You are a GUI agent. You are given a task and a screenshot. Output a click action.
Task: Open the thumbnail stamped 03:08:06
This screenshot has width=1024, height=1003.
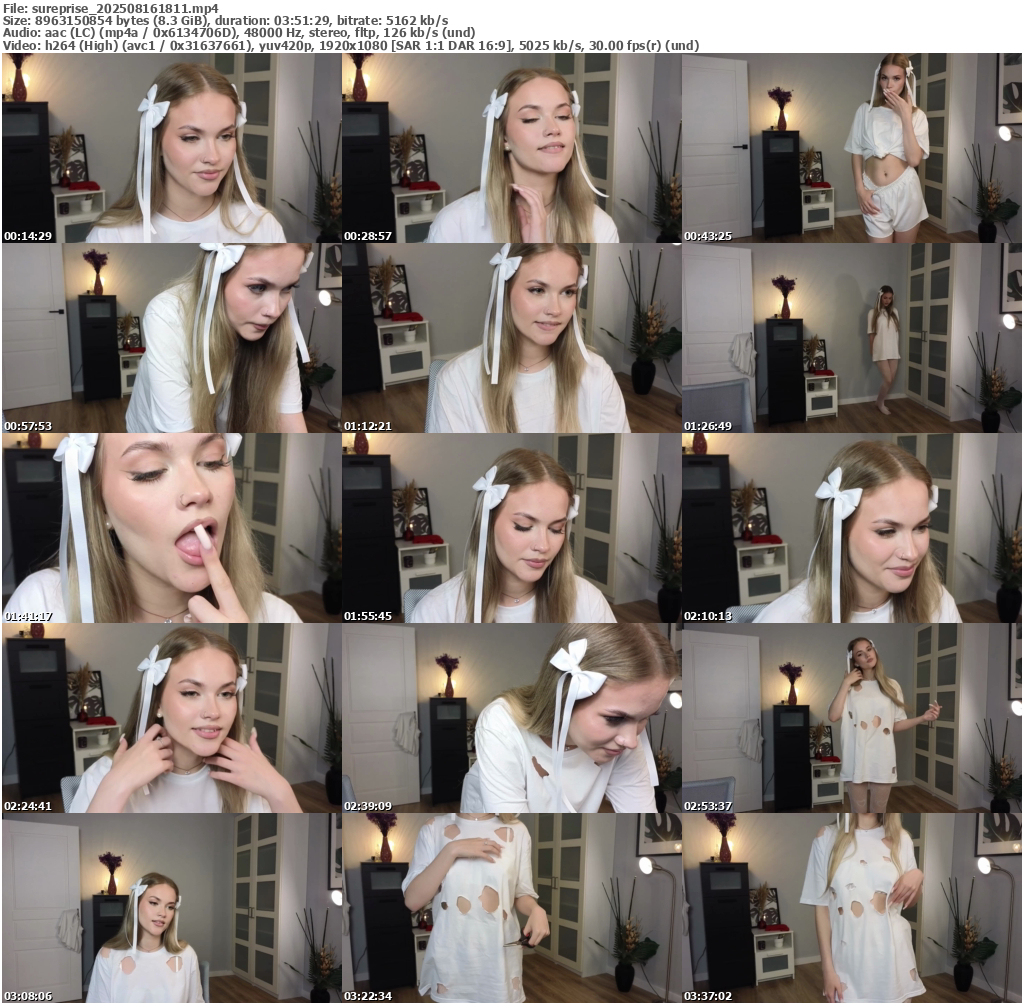[171, 908]
